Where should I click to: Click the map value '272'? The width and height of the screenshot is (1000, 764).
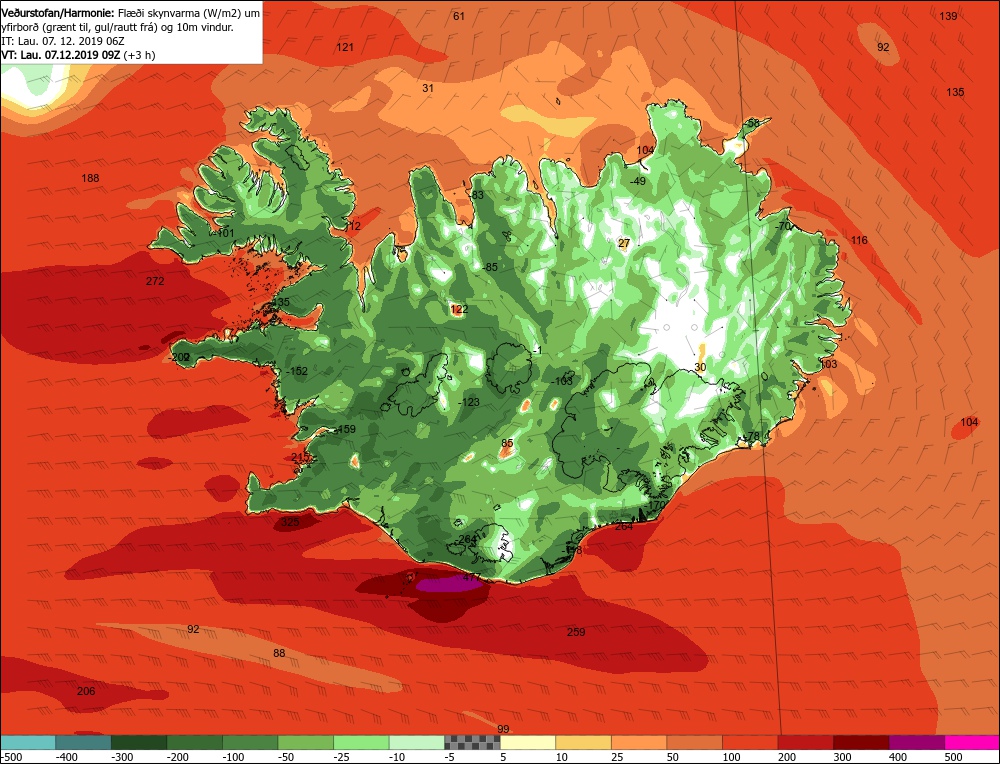pyautogui.click(x=155, y=281)
